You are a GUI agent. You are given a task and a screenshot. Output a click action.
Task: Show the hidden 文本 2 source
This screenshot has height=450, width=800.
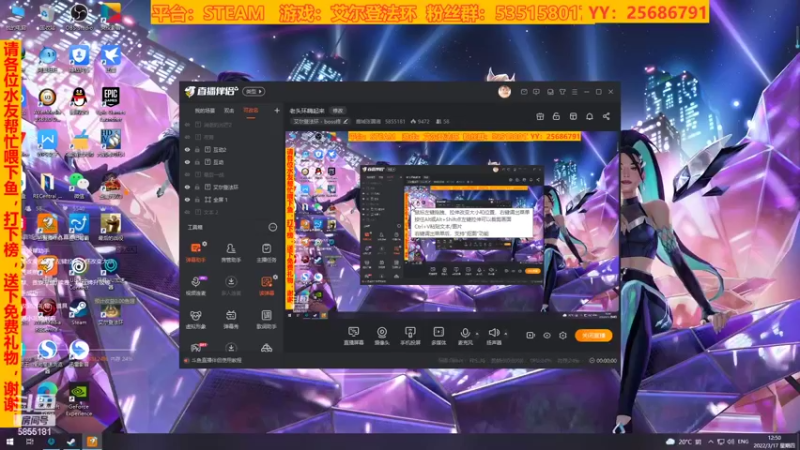[x=187, y=212]
